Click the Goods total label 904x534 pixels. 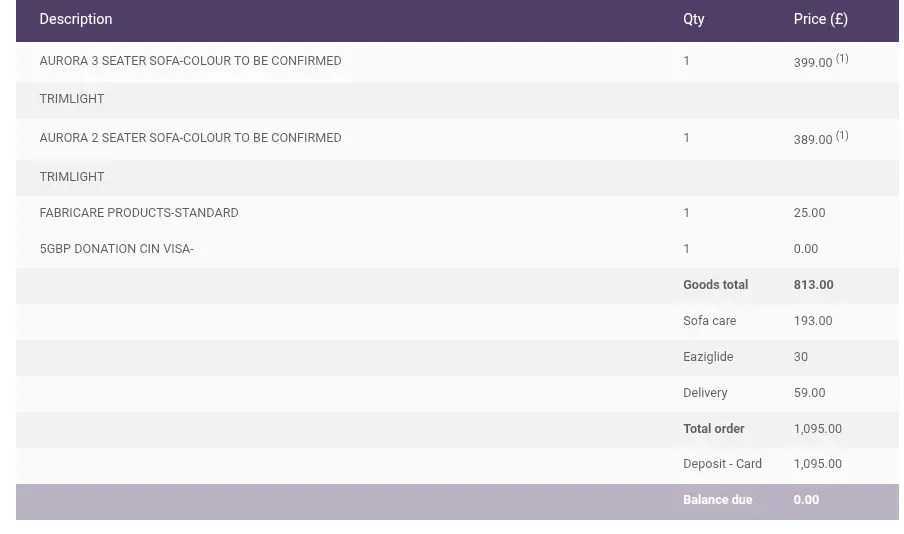[x=715, y=285]
